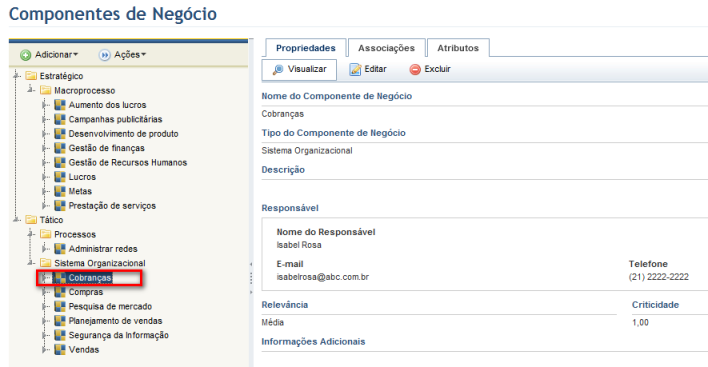Screen dimensions: 708x367
Task: Select Gestão de Recursos Humanos tree item
Action: [128, 163]
